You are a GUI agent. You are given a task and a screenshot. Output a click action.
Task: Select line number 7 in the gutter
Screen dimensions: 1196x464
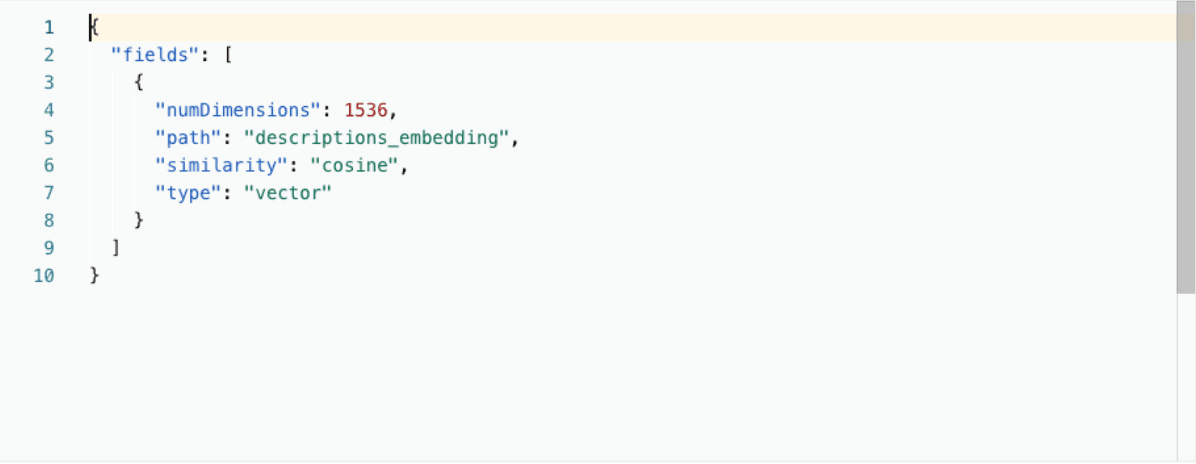click(x=48, y=193)
